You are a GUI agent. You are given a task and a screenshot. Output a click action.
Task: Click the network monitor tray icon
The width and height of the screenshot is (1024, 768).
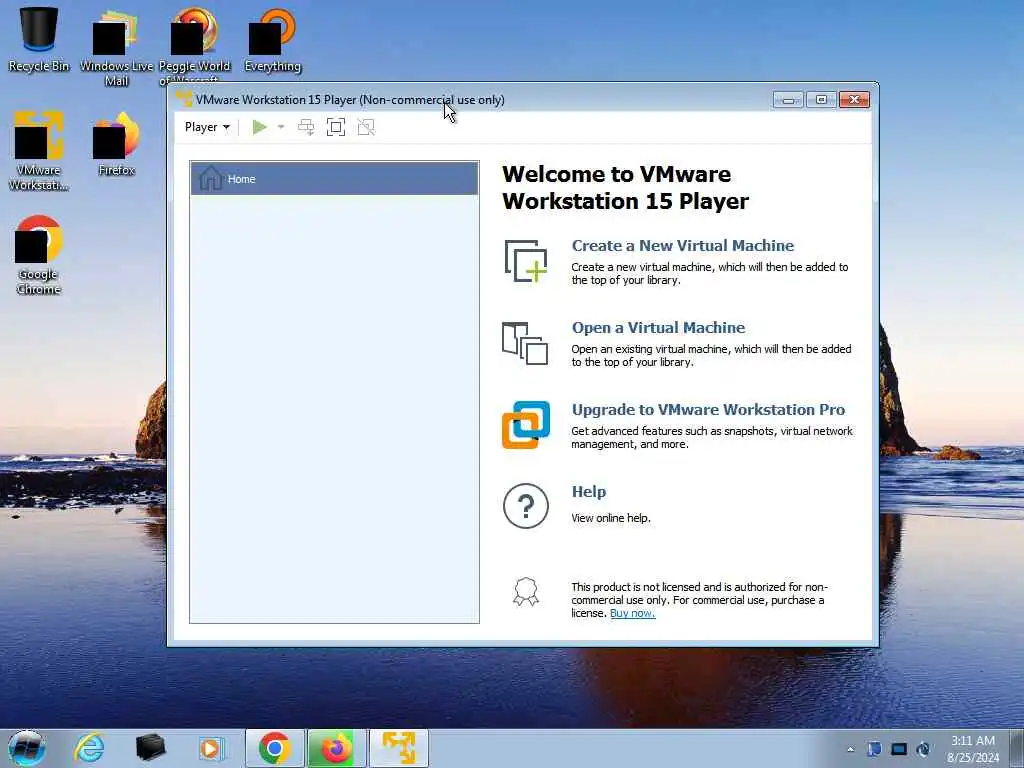(899, 749)
